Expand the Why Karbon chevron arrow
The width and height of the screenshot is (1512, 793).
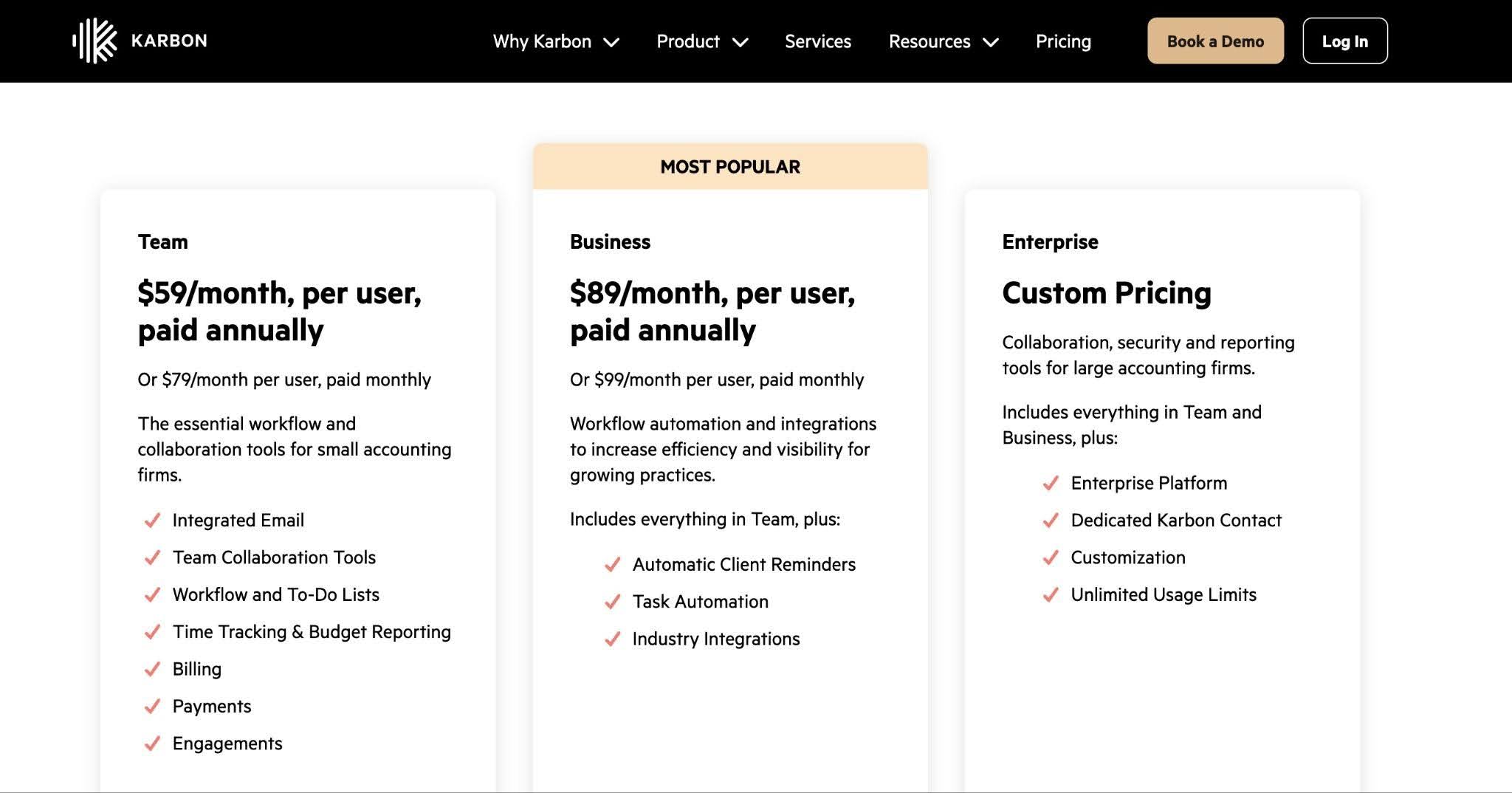point(611,43)
